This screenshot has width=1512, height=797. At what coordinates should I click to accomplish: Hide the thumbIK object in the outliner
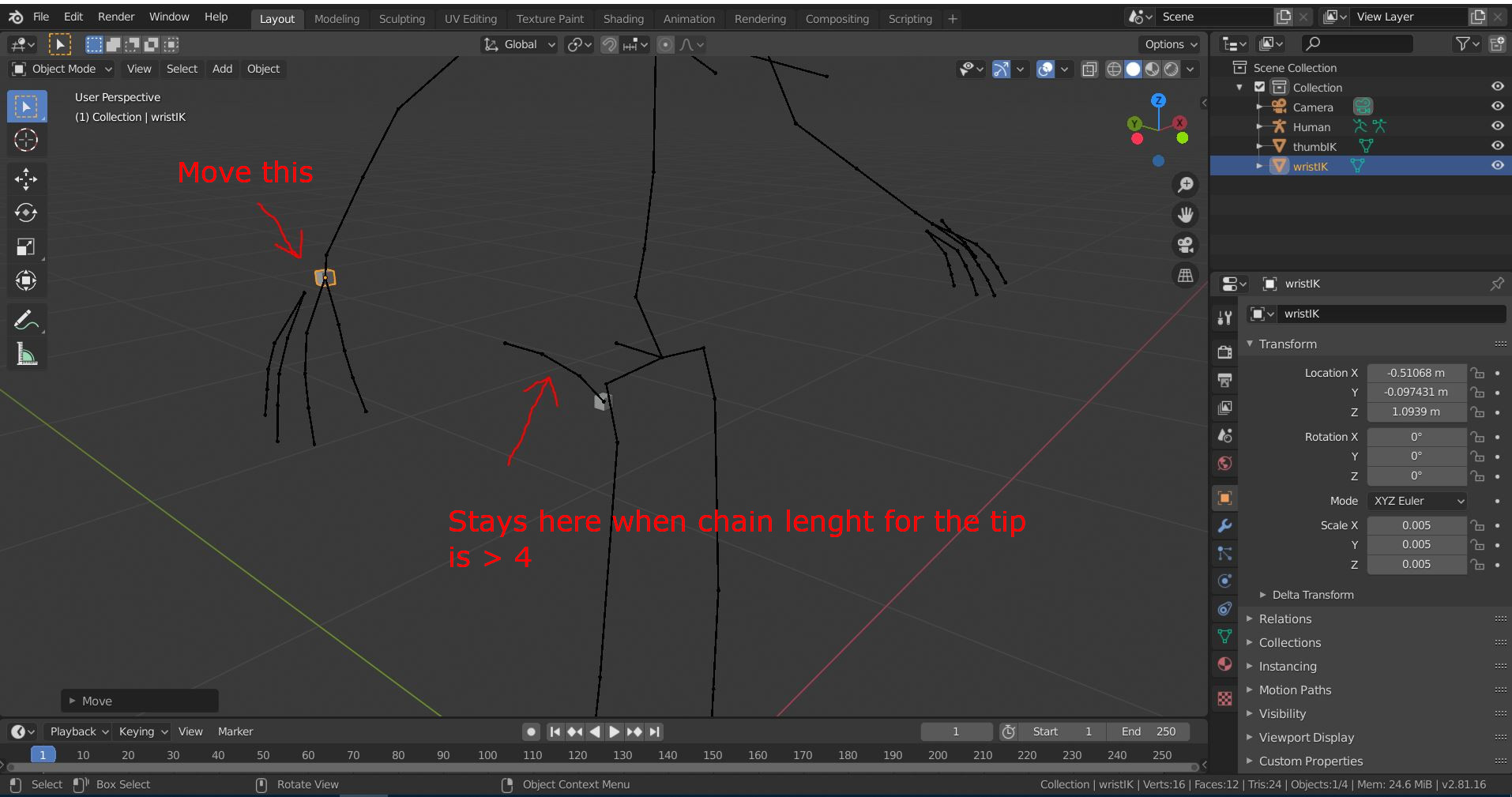1498,145
